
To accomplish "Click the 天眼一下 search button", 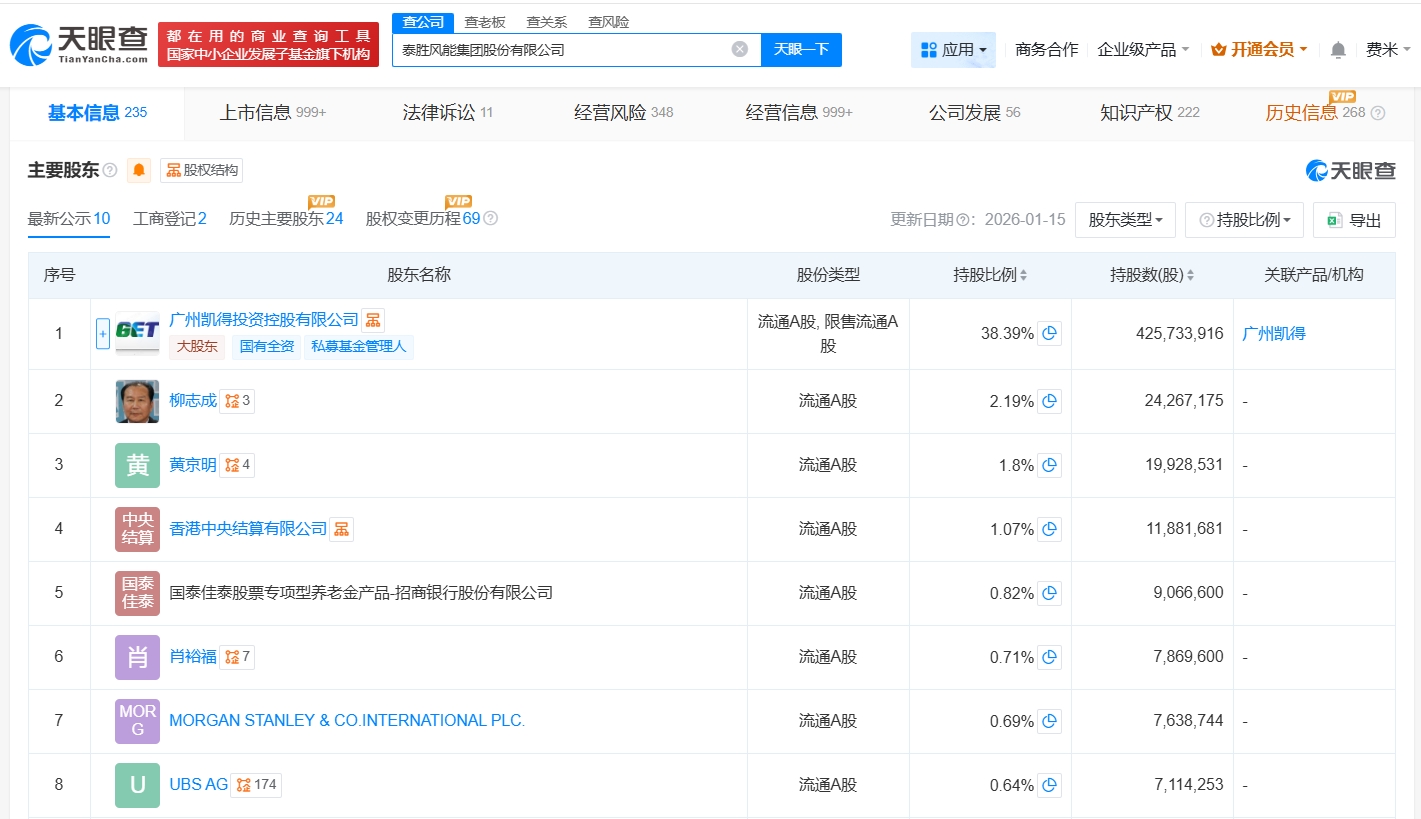I will click(x=801, y=49).
